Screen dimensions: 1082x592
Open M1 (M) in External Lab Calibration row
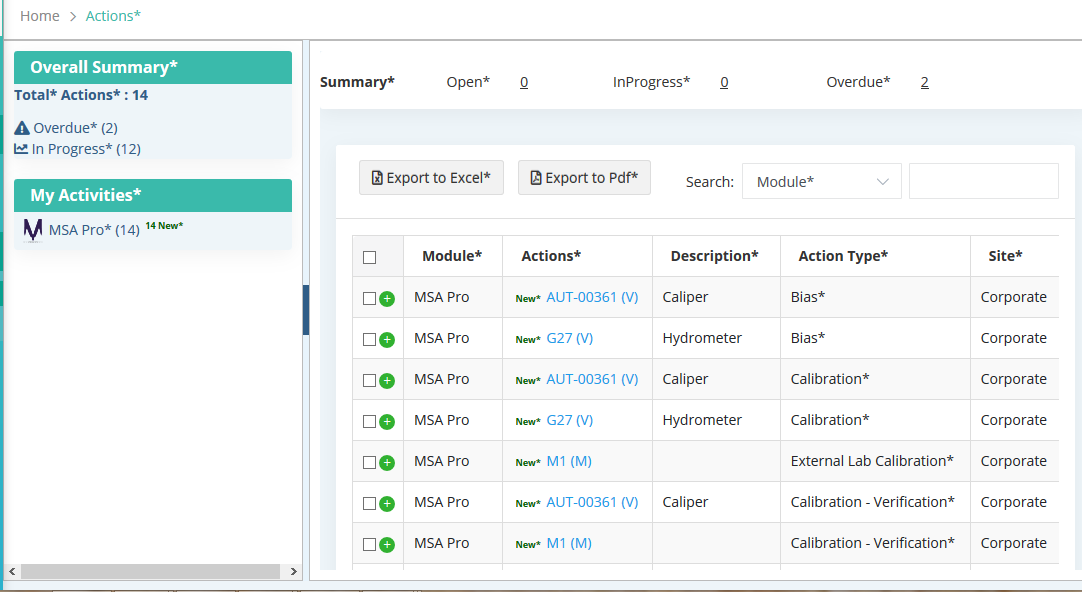pyautogui.click(x=569, y=461)
